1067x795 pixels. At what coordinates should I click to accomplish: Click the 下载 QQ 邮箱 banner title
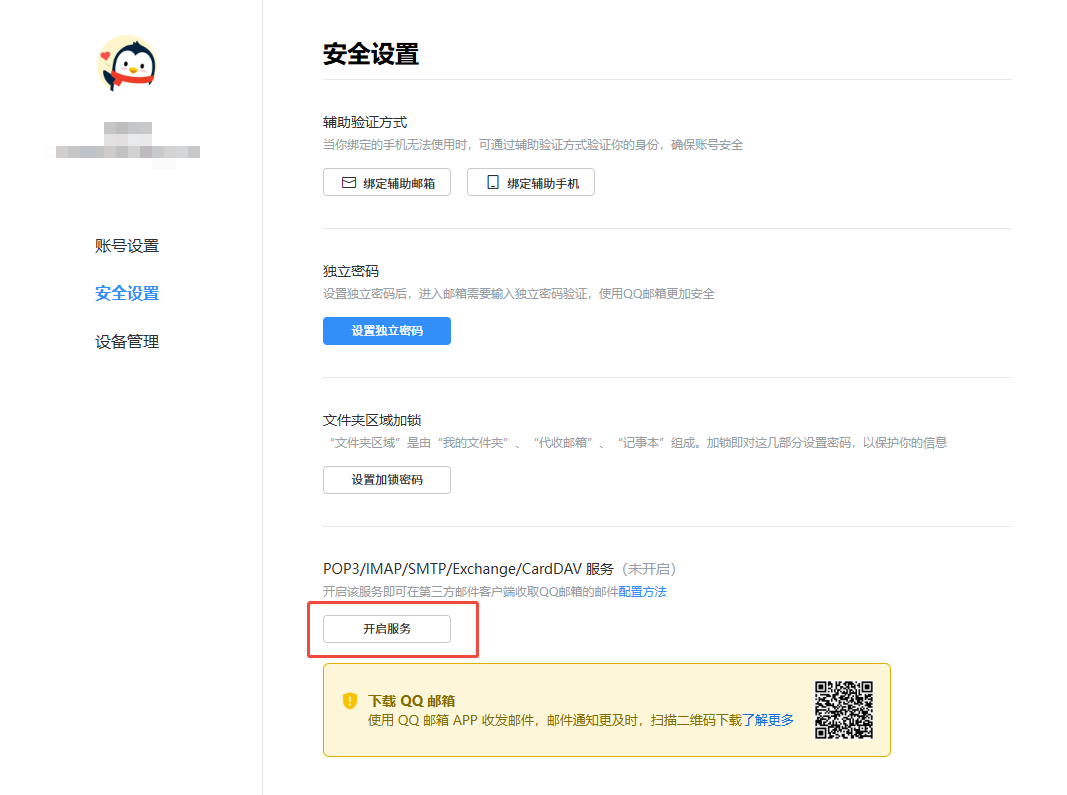click(x=412, y=701)
